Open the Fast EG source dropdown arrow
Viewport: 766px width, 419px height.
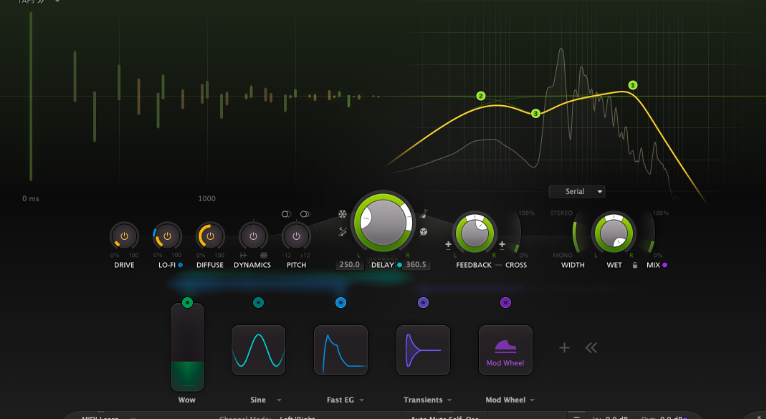(362, 400)
